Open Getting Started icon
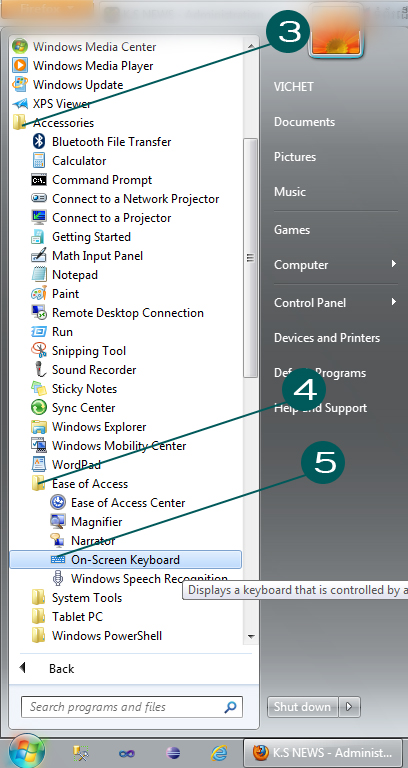This screenshot has height=768, width=408. click(39, 237)
